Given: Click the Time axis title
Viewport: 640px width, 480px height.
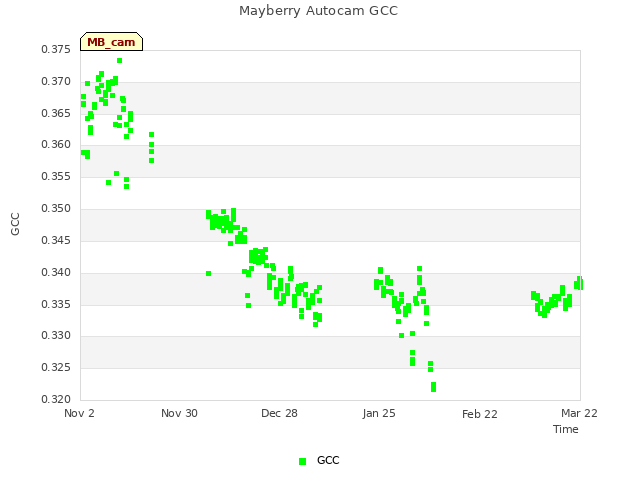Looking at the screenshot, I should 566,429.
